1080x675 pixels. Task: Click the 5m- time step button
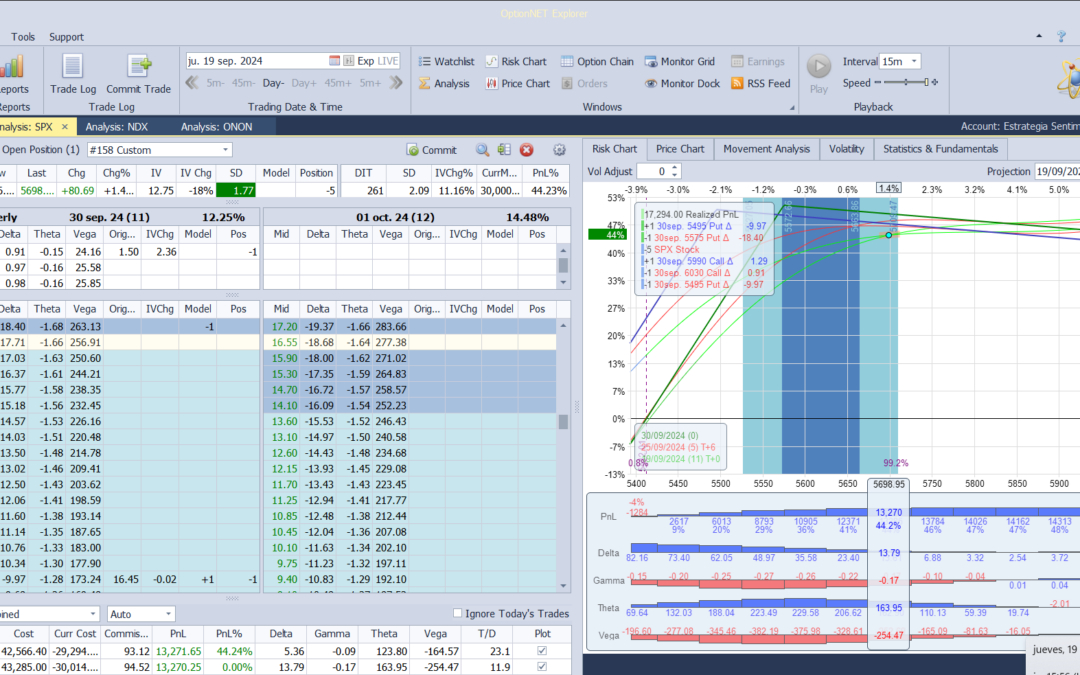pyautogui.click(x=216, y=83)
